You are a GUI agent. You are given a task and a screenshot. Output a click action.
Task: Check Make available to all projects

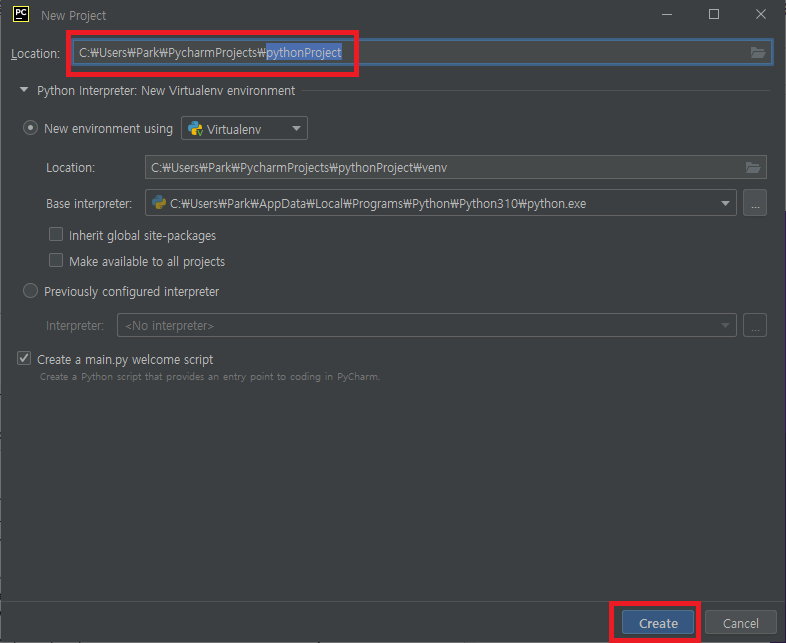tap(56, 261)
